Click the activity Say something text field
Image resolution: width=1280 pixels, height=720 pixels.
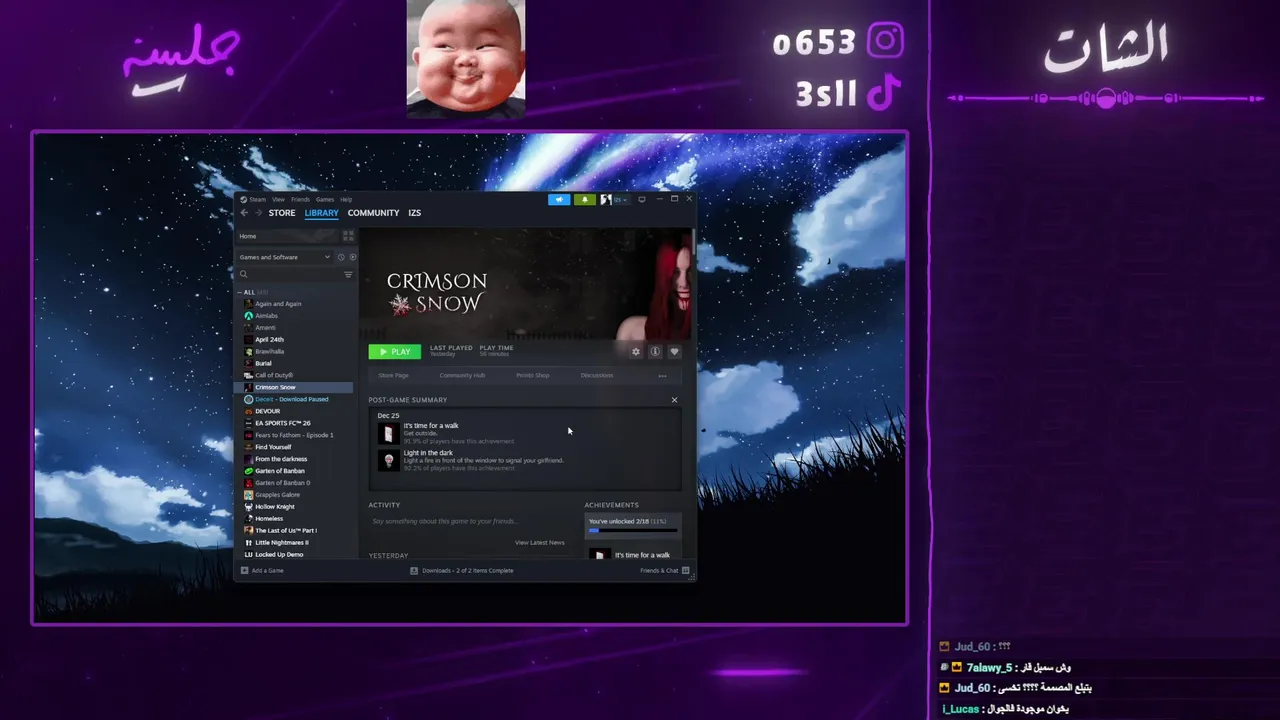click(x=469, y=521)
